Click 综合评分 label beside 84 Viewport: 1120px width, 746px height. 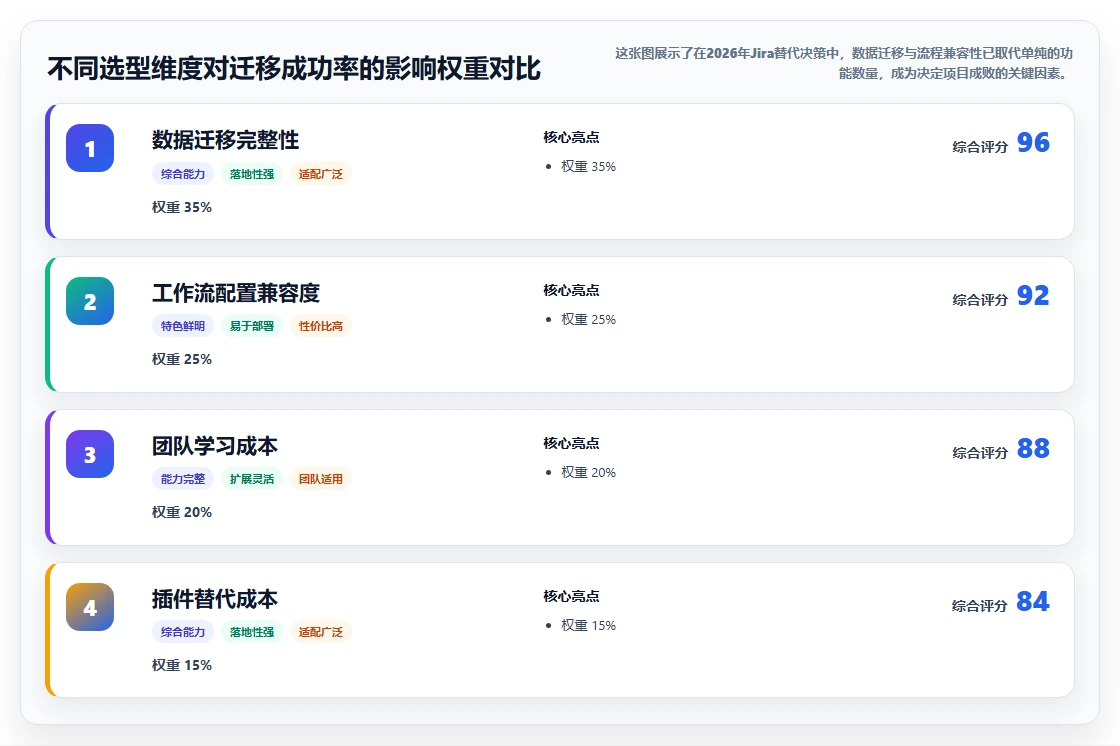coord(980,606)
